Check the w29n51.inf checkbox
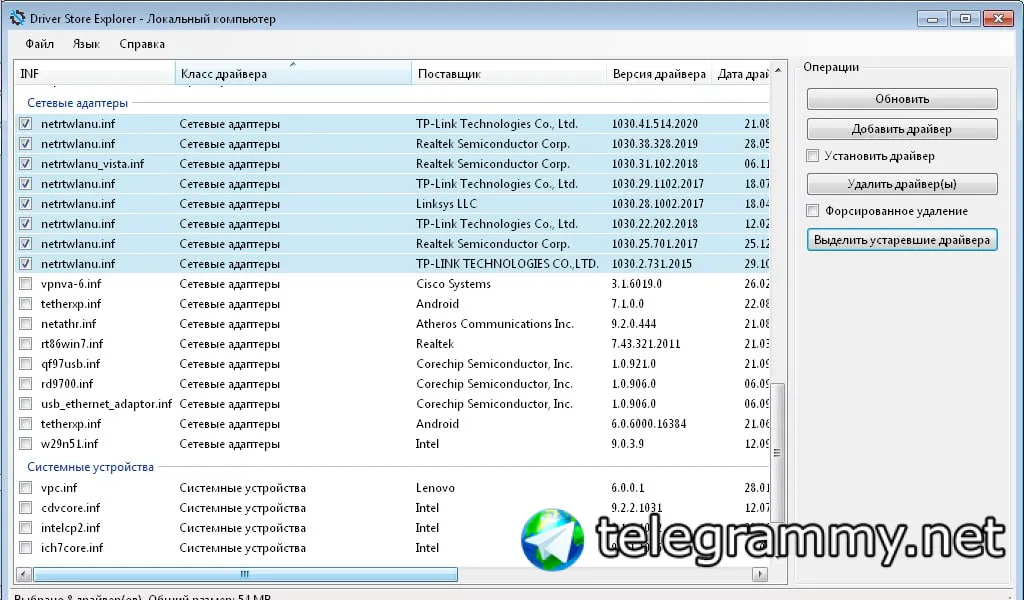 point(25,444)
